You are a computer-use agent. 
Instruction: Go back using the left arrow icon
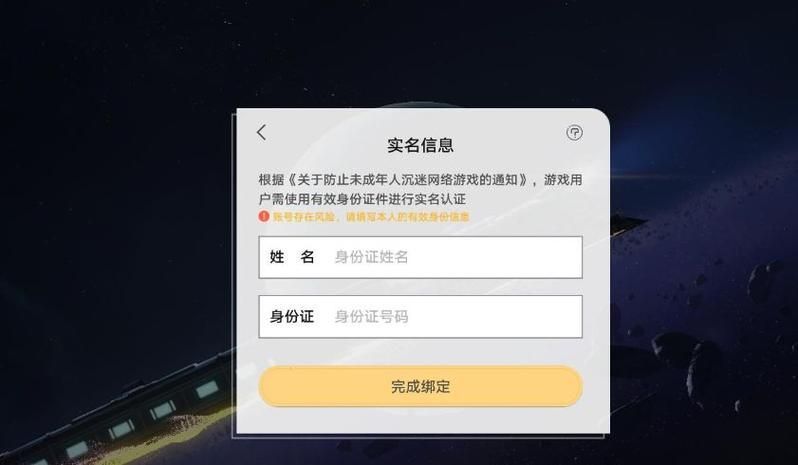pyautogui.click(x=262, y=133)
